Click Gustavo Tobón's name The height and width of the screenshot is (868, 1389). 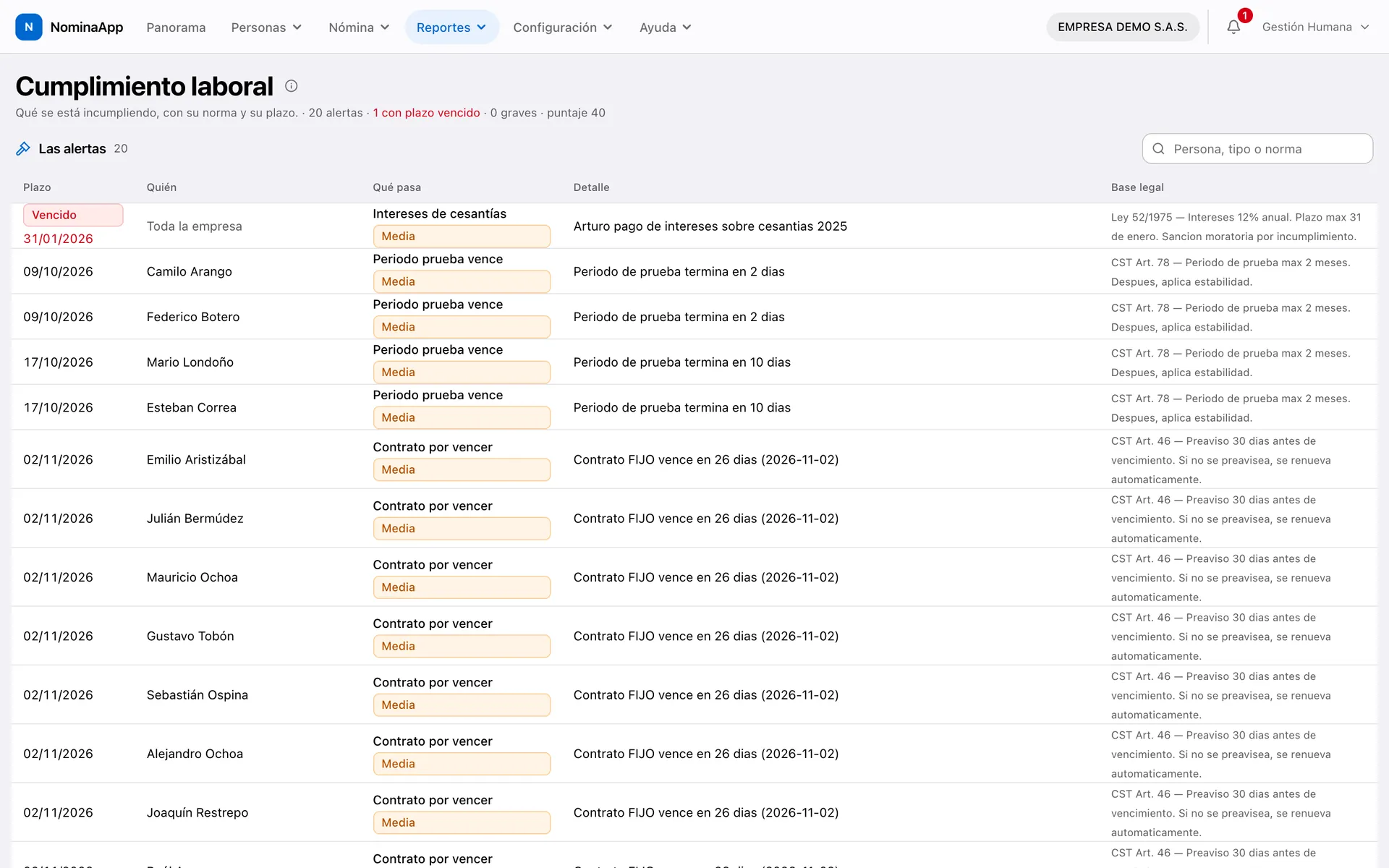click(190, 636)
